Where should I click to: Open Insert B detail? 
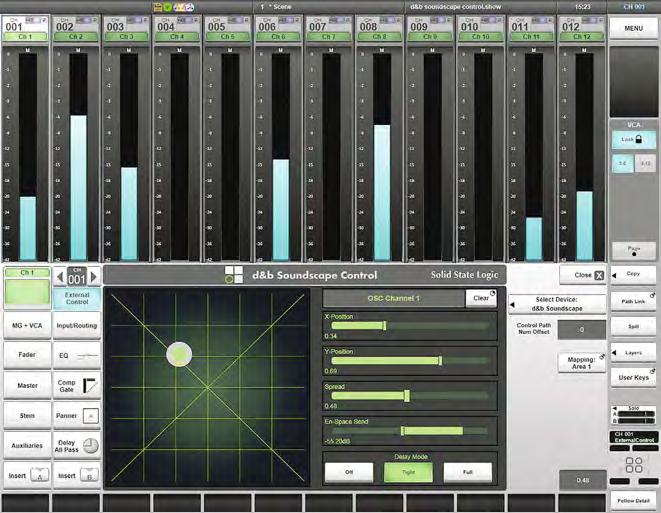point(77,475)
